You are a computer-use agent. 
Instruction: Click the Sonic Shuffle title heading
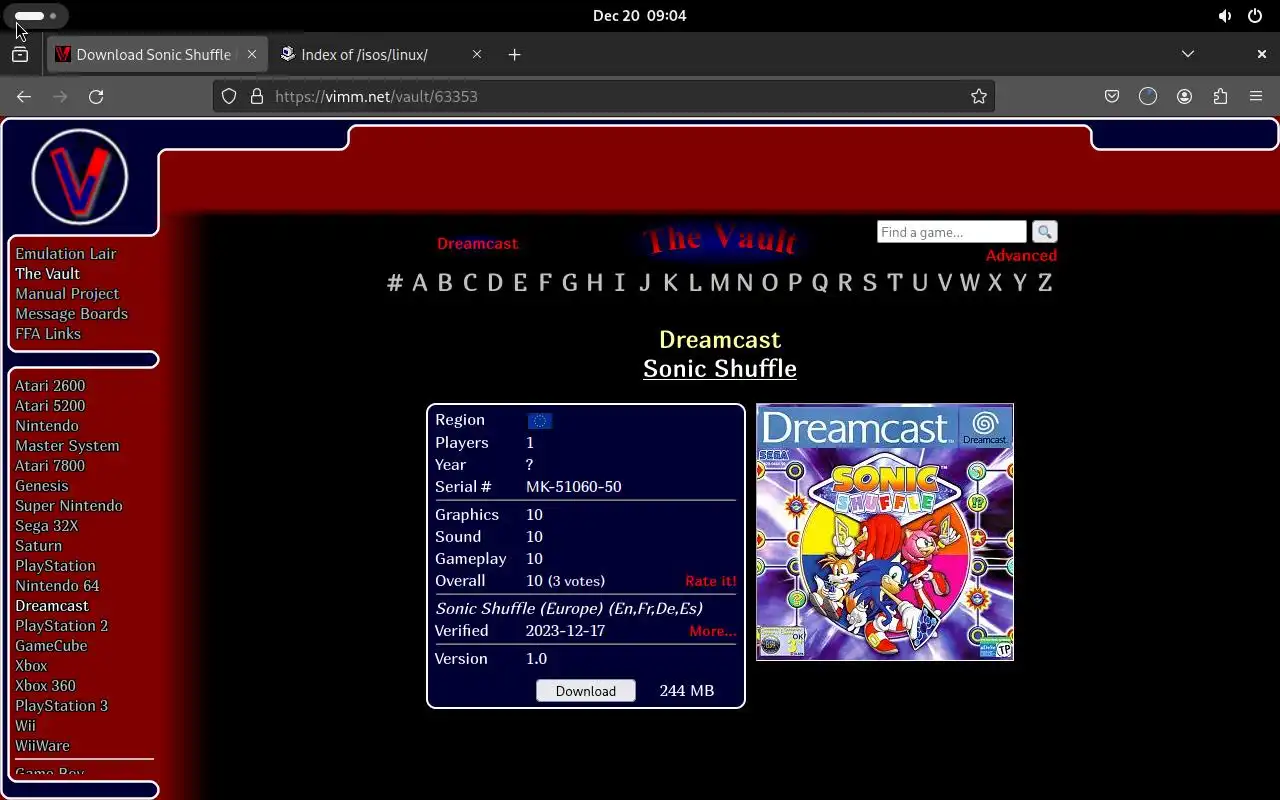720,368
